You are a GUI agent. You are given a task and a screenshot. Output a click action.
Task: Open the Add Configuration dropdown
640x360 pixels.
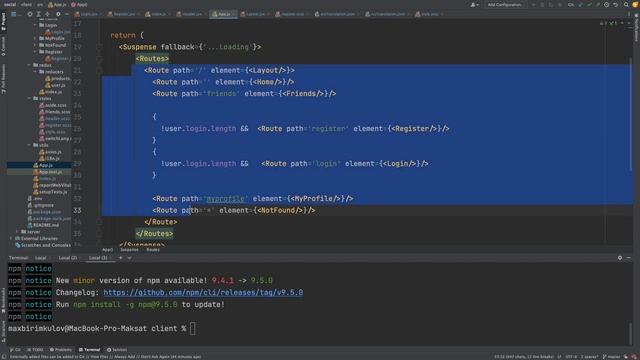click(x=504, y=4)
